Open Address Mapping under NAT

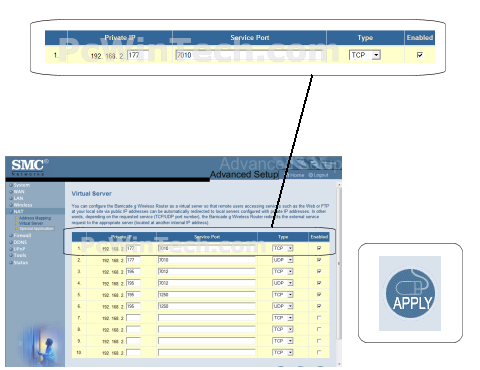(35, 218)
